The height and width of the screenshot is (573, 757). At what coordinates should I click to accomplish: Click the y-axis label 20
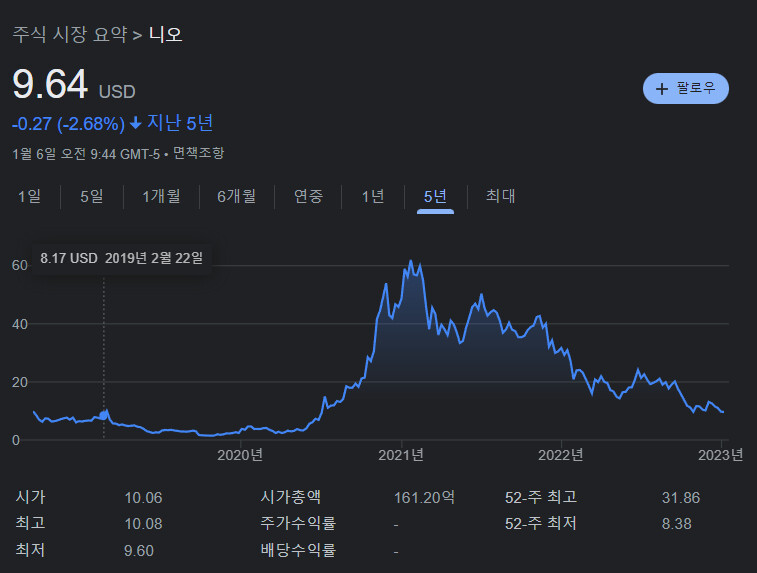20,382
